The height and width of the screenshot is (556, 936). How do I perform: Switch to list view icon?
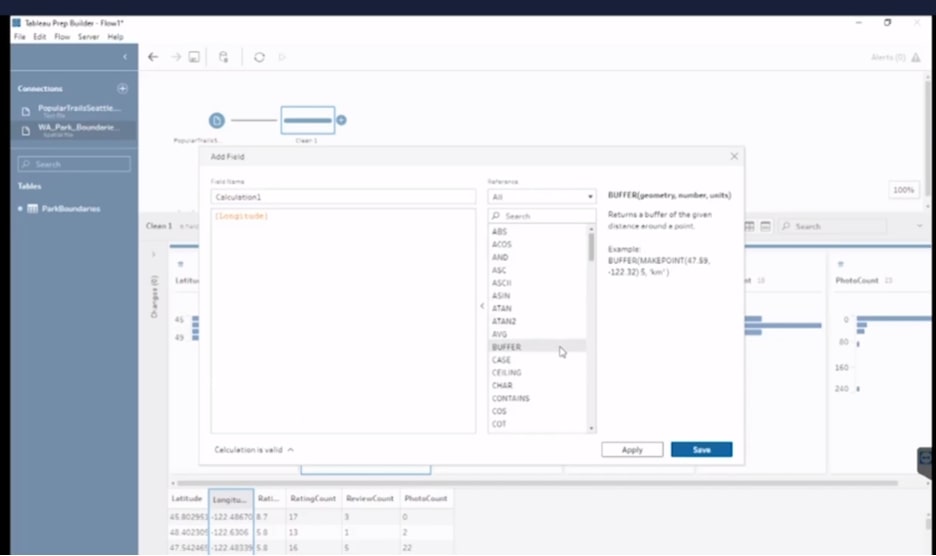766,226
